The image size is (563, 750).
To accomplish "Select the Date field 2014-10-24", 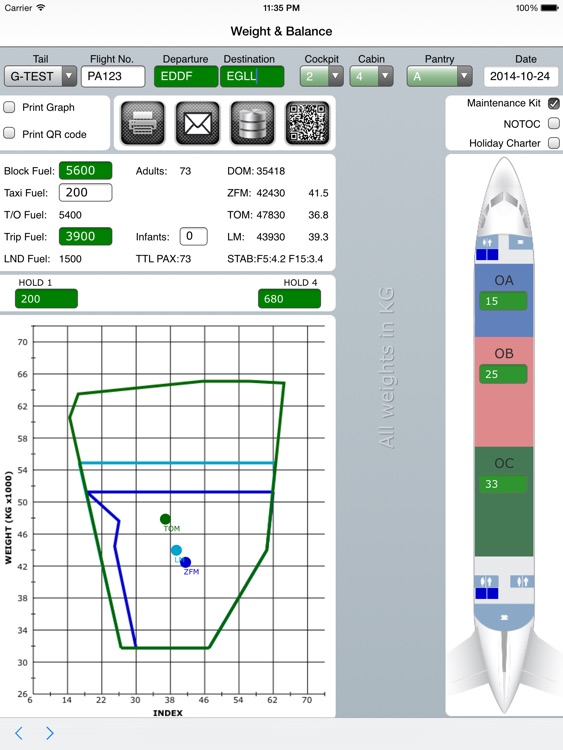I will [520, 76].
